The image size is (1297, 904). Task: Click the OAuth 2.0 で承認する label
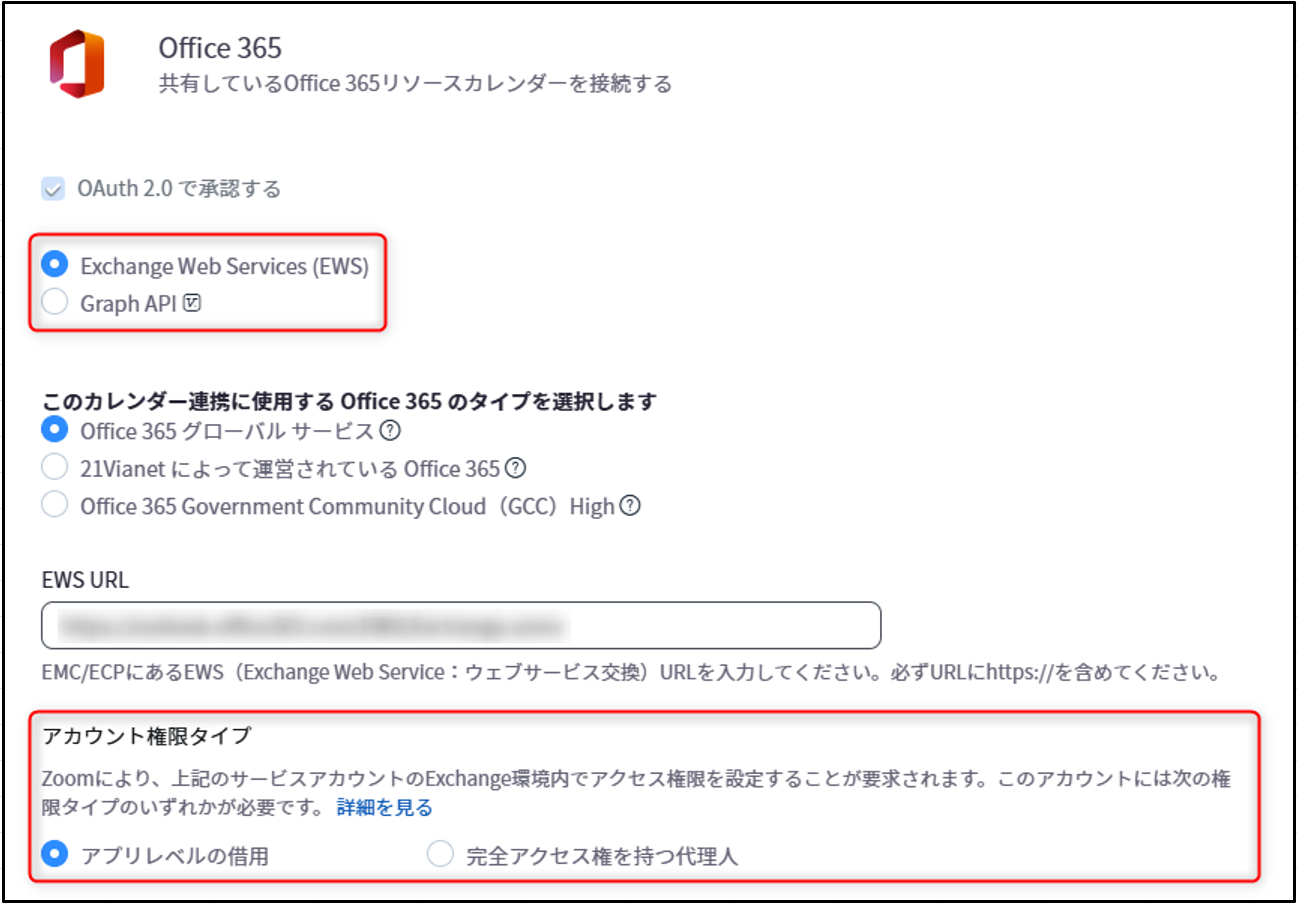pos(180,189)
